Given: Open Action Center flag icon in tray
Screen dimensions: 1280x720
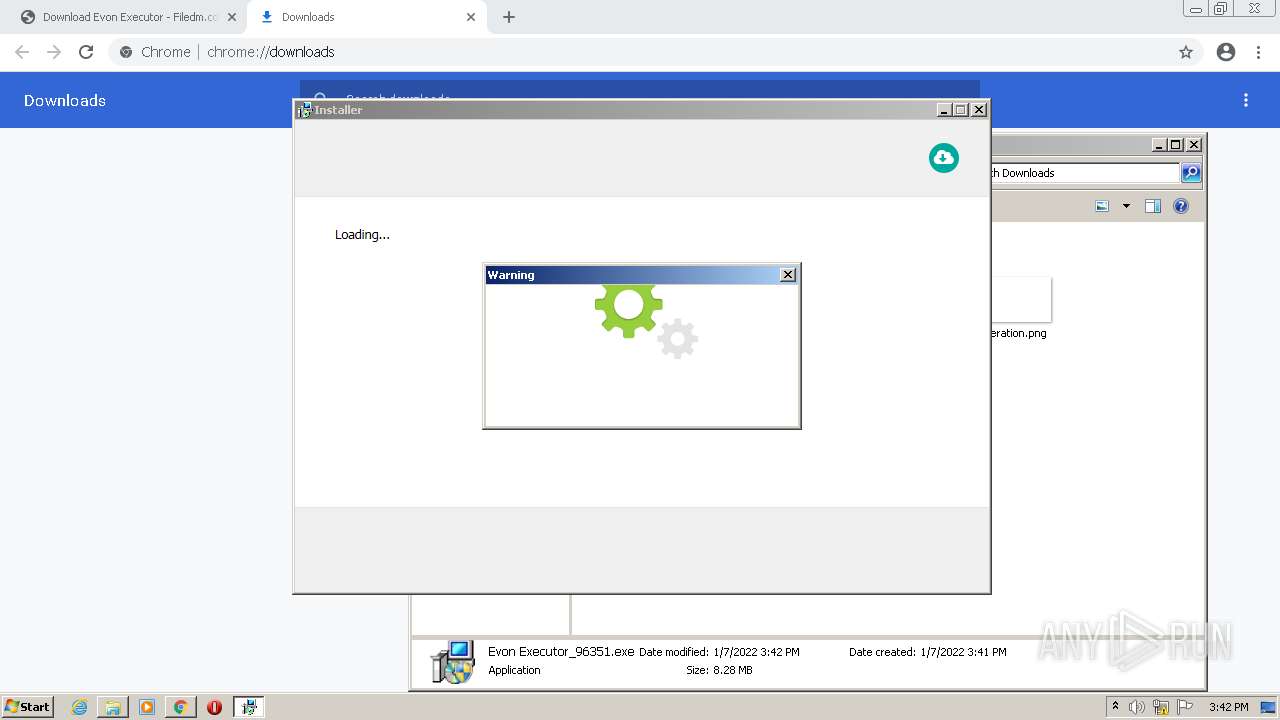Looking at the screenshot, I should pyautogui.click(x=1185, y=707).
